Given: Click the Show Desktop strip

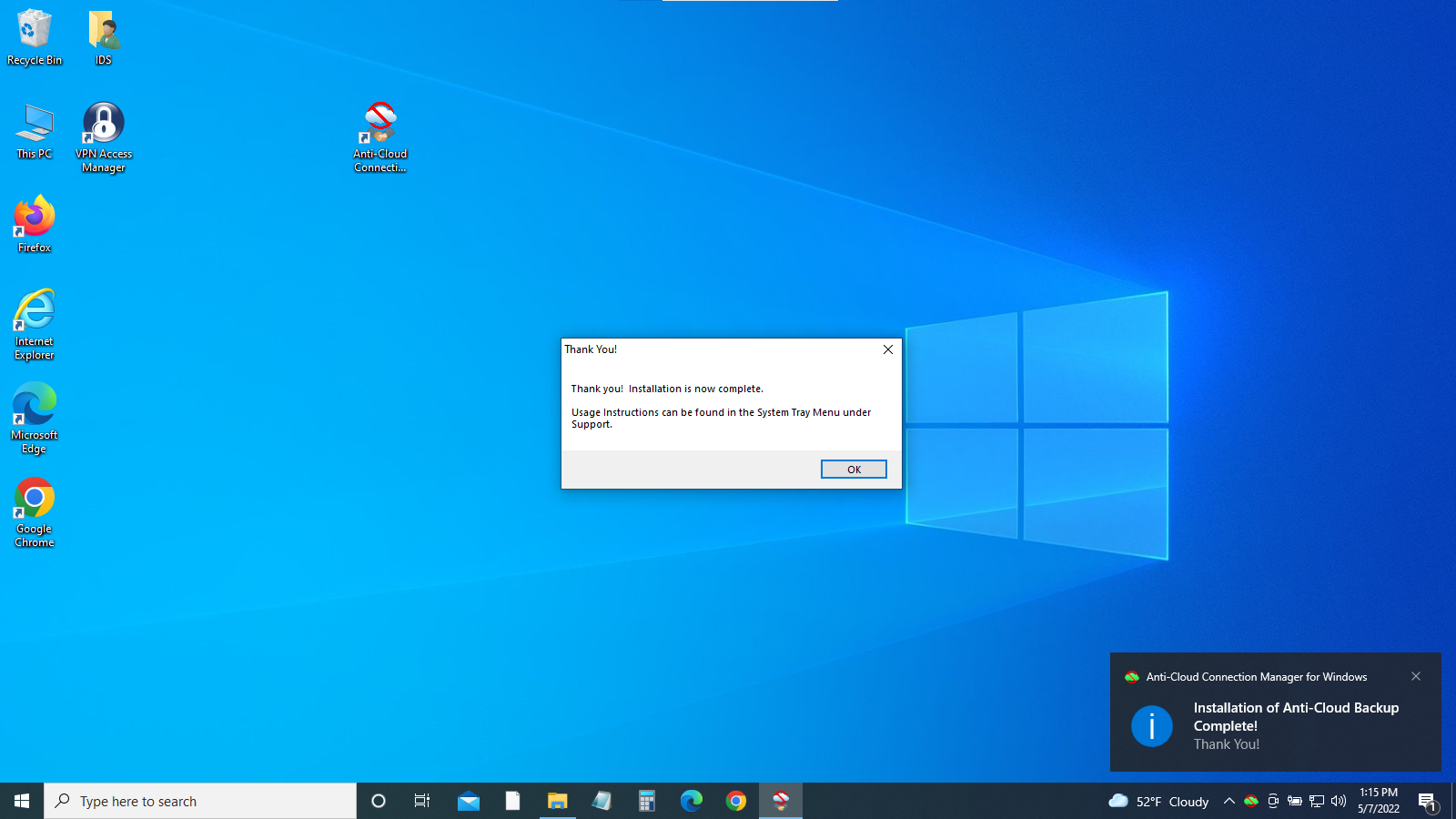Looking at the screenshot, I should coord(1453,801).
